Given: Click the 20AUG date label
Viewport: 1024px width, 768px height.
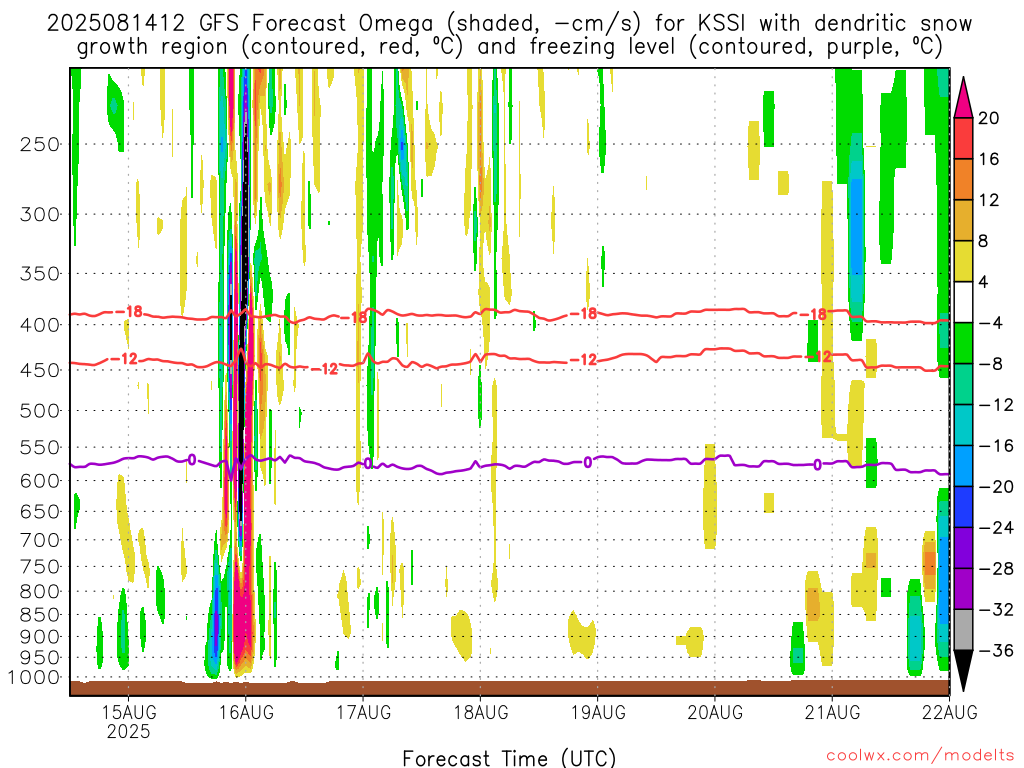Looking at the screenshot, I should click(715, 712).
